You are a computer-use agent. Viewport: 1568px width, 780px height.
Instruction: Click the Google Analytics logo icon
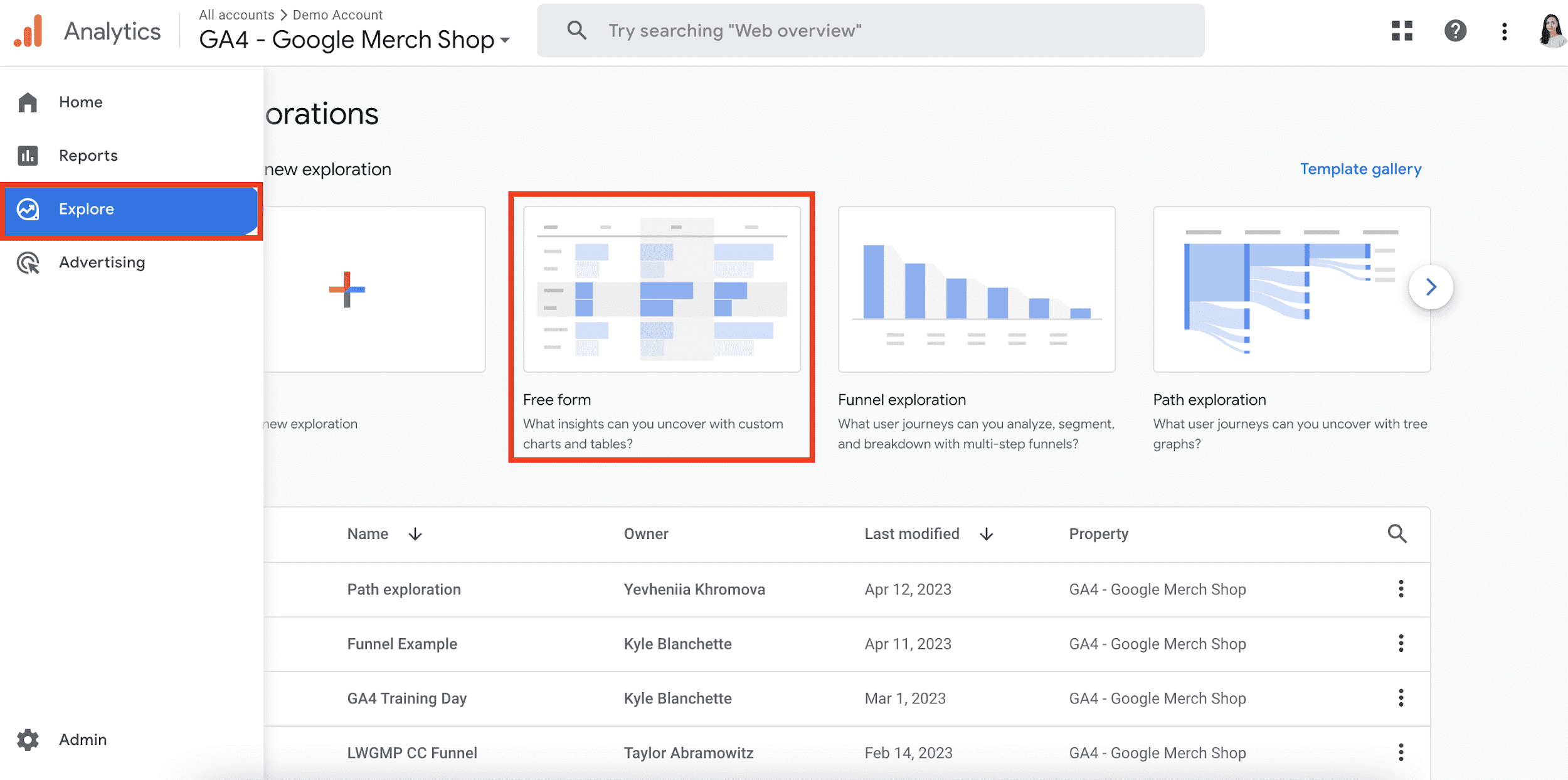[28, 29]
